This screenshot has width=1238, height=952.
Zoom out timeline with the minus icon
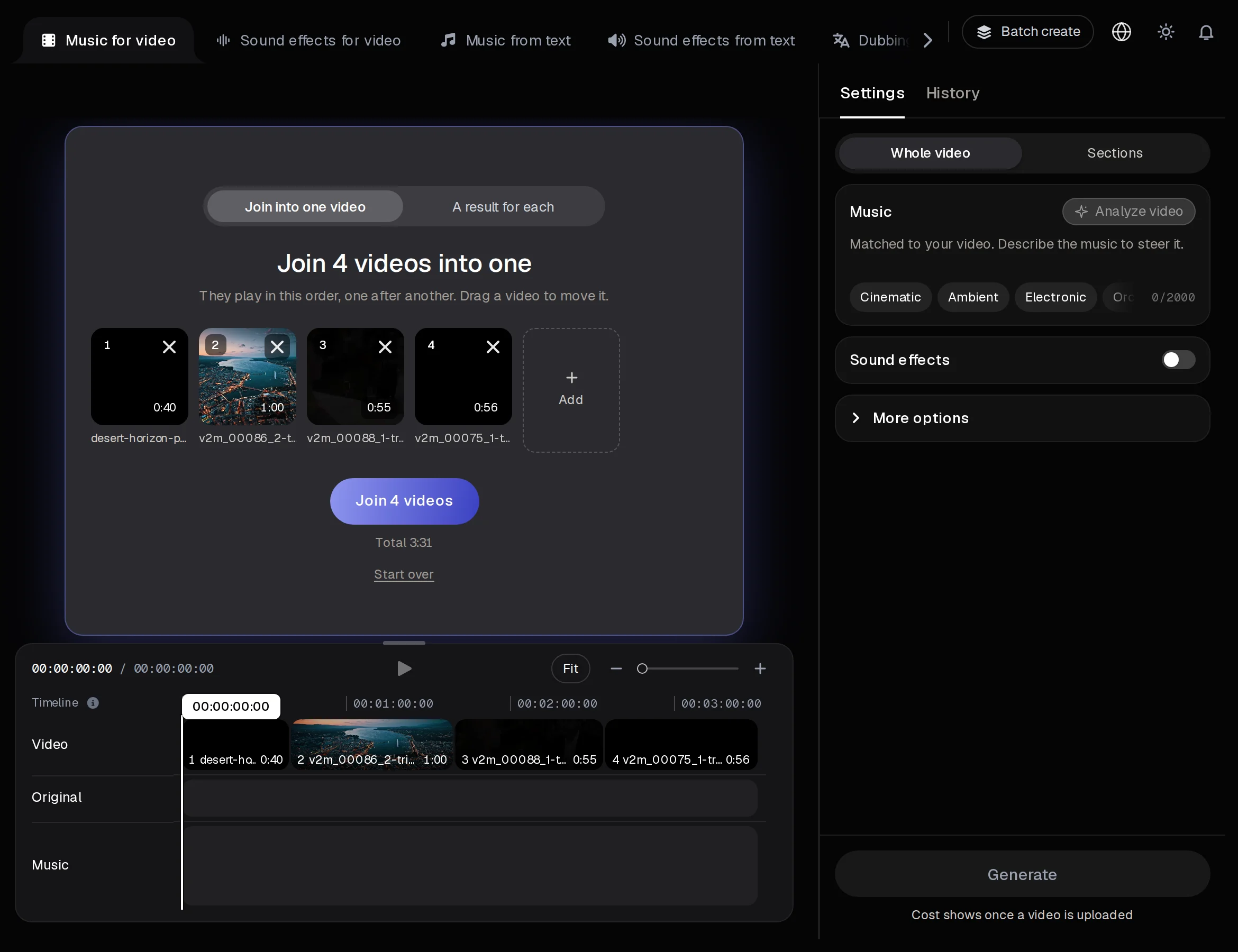click(616, 669)
